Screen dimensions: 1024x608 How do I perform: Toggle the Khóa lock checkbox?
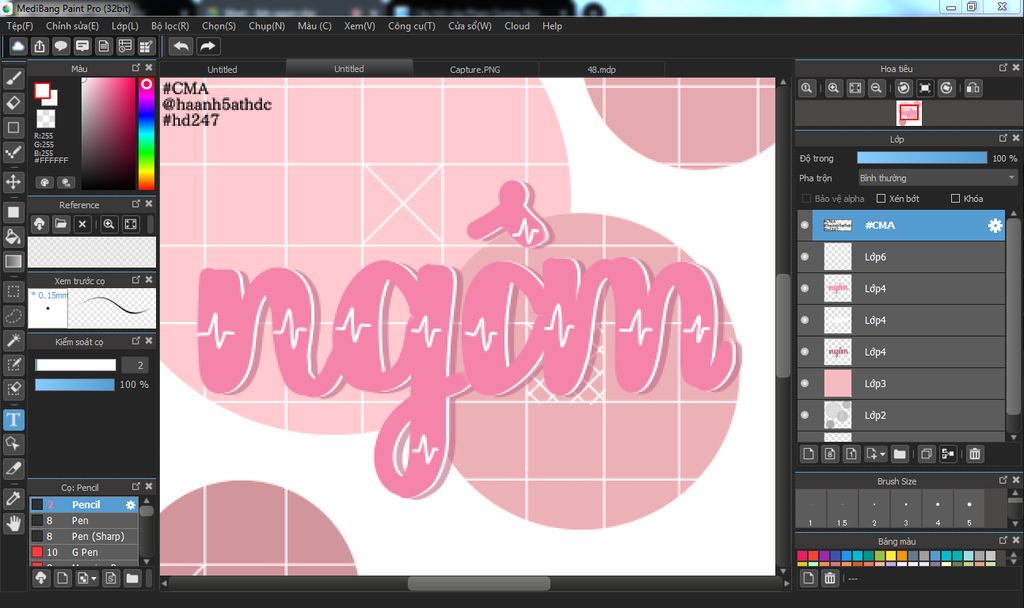point(955,199)
